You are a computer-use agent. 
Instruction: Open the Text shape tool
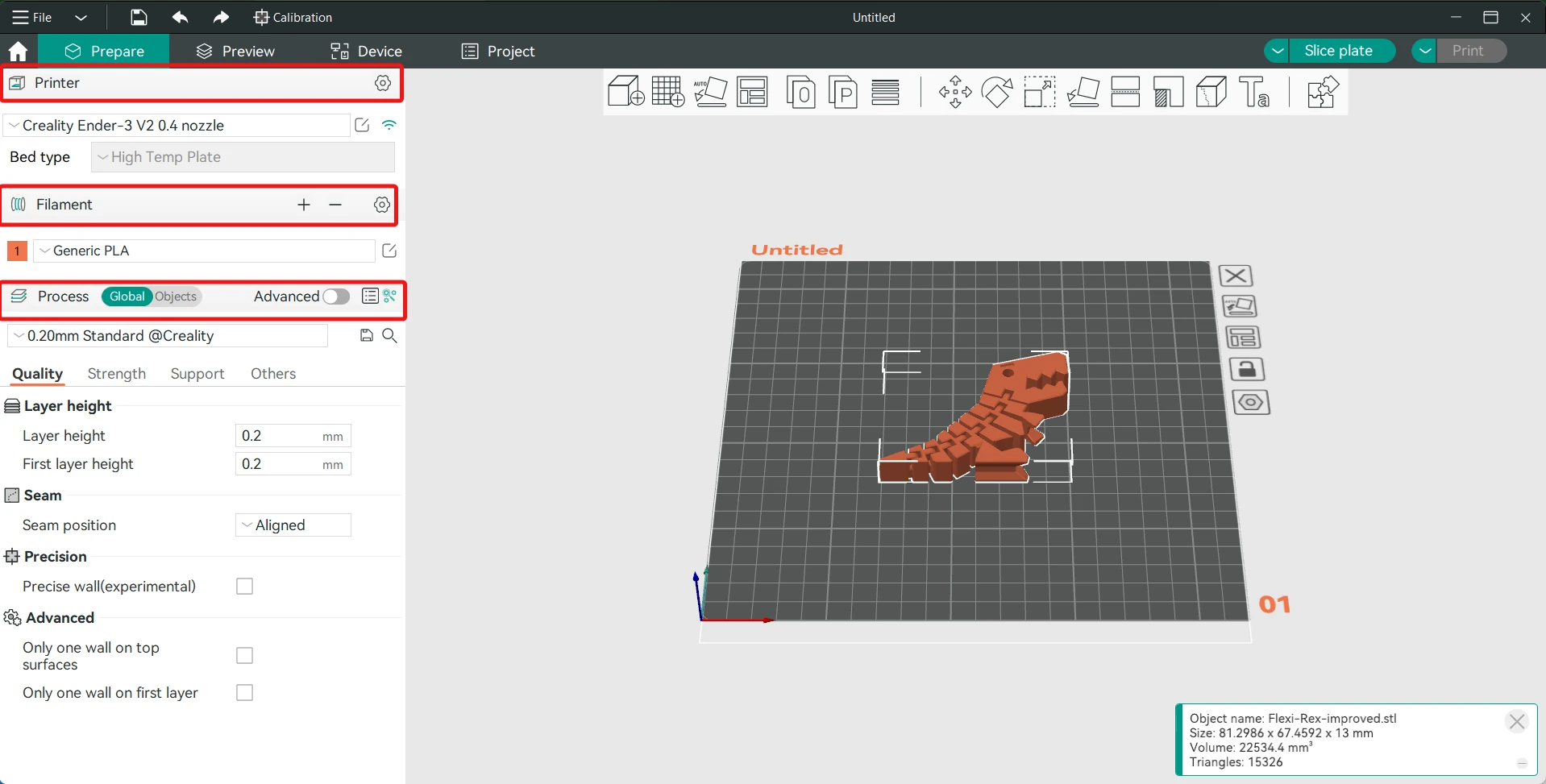(x=1253, y=92)
